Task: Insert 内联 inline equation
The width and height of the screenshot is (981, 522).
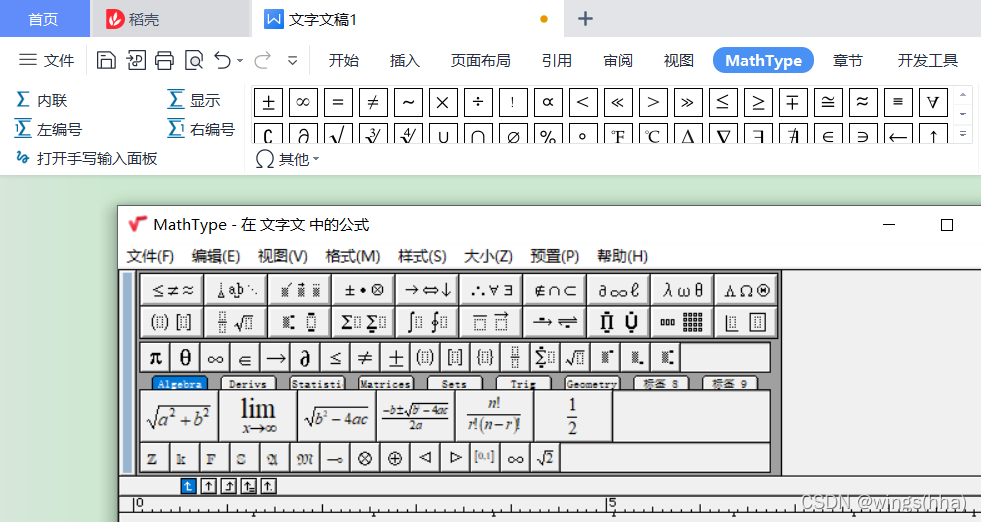Action: [41, 100]
